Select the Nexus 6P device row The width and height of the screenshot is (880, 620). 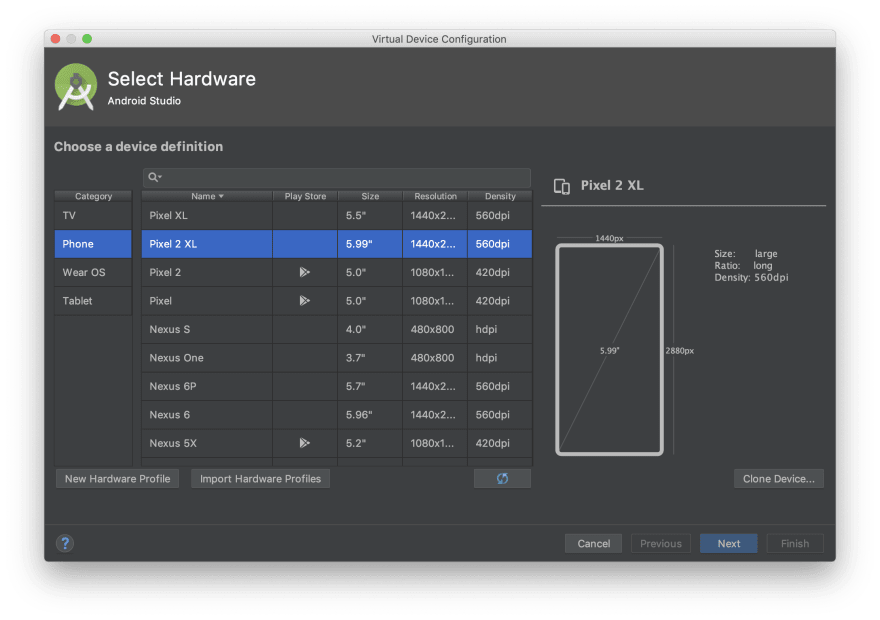[x=337, y=387]
